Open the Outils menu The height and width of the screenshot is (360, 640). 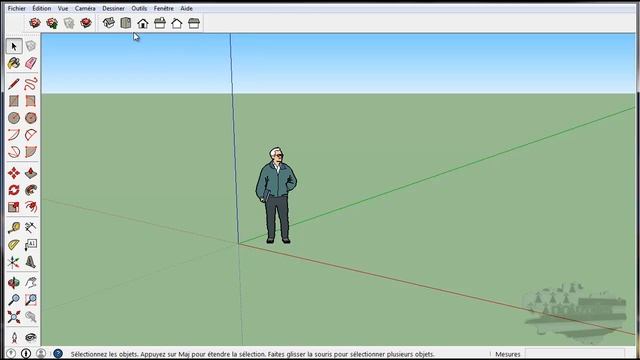tap(139, 8)
